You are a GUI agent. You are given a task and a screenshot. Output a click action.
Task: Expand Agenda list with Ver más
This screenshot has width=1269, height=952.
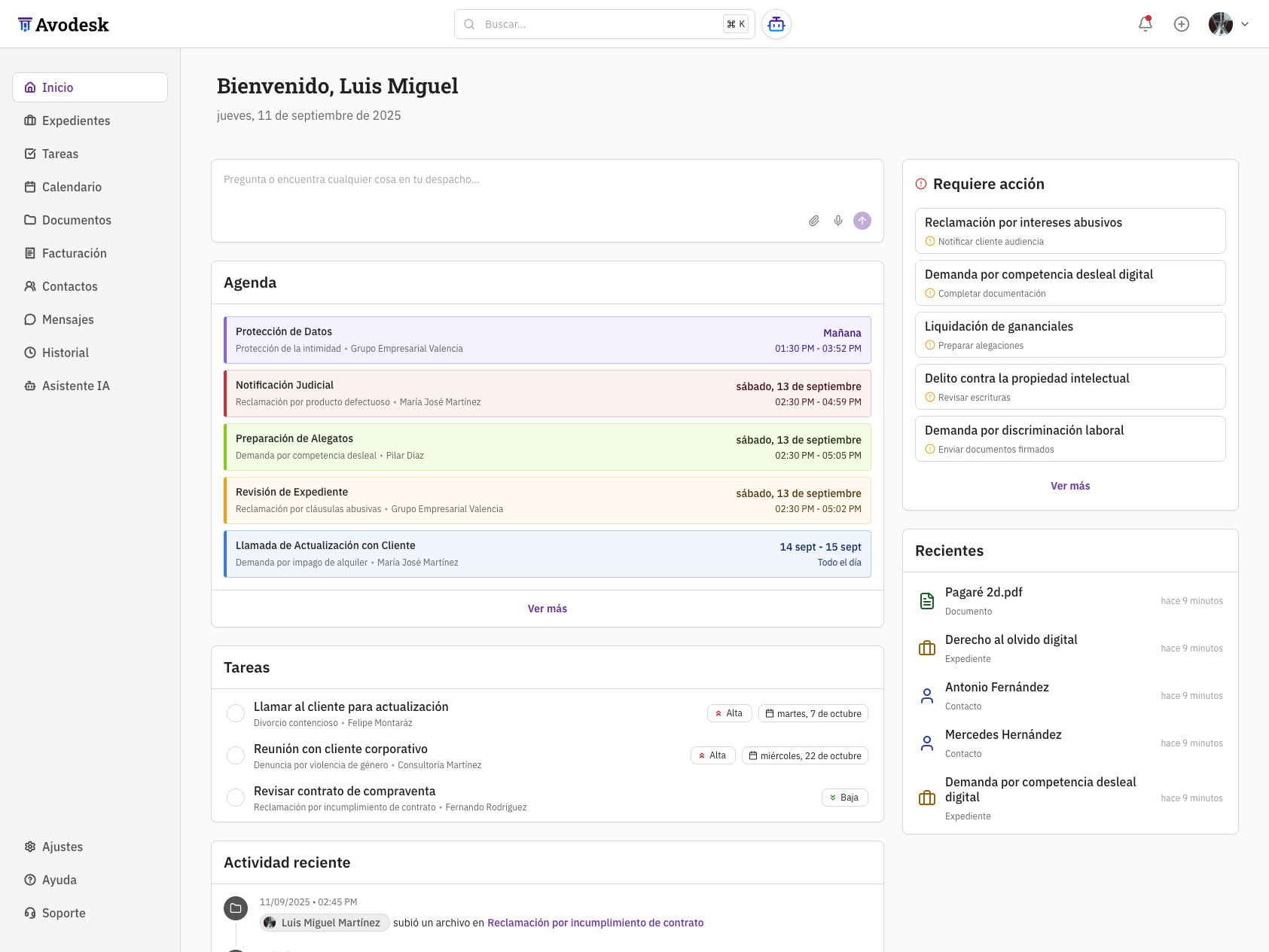(547, 609)
